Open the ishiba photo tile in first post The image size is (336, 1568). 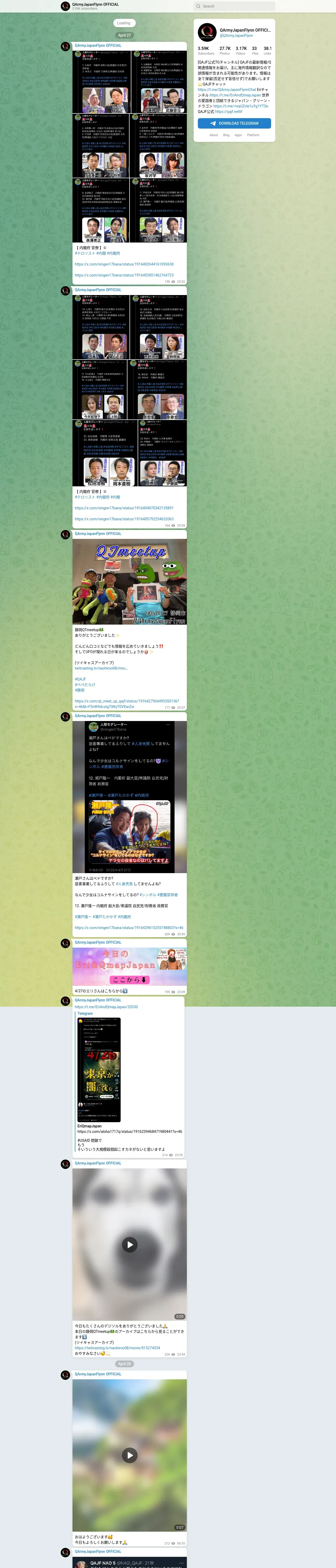tap(101, 82)
